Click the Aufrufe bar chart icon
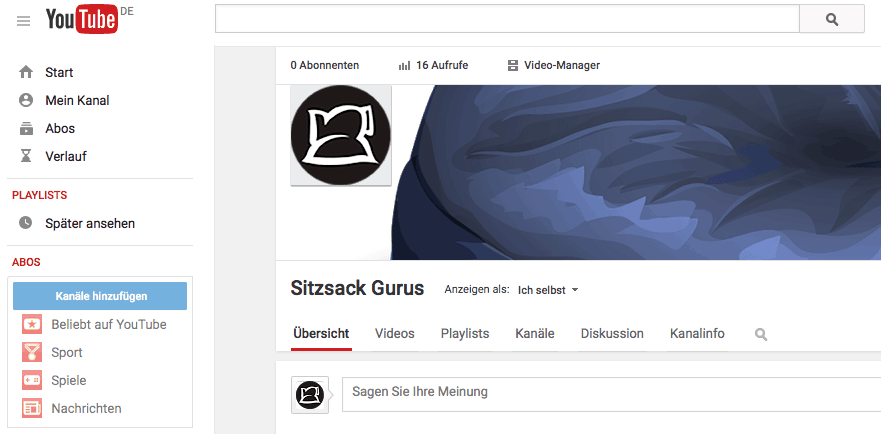 (405, 66)
